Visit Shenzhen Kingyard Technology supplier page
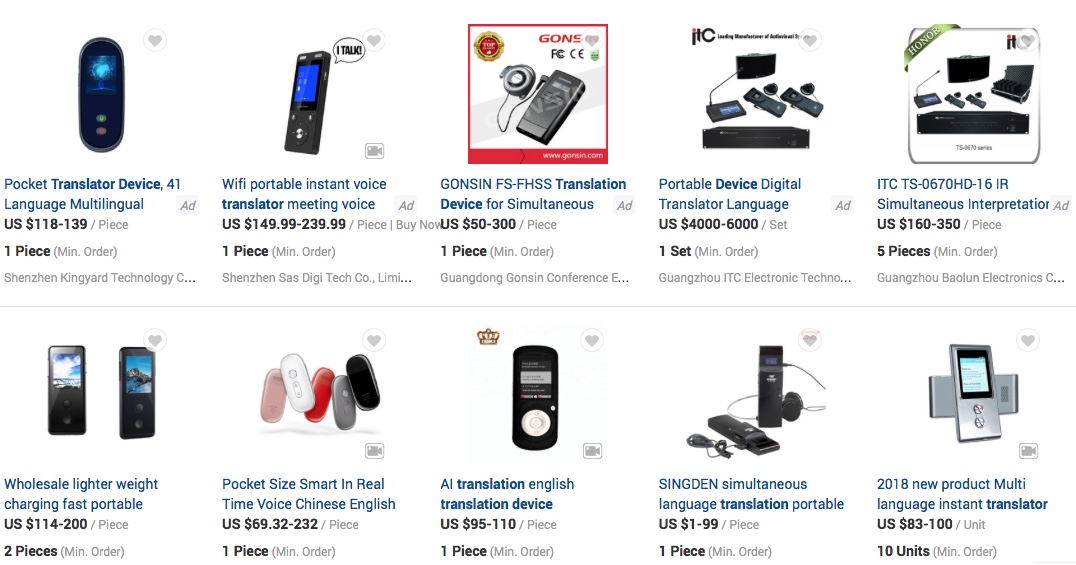Image resolution: width=1076 pixels, height=565 pixels. pos(100,278)
